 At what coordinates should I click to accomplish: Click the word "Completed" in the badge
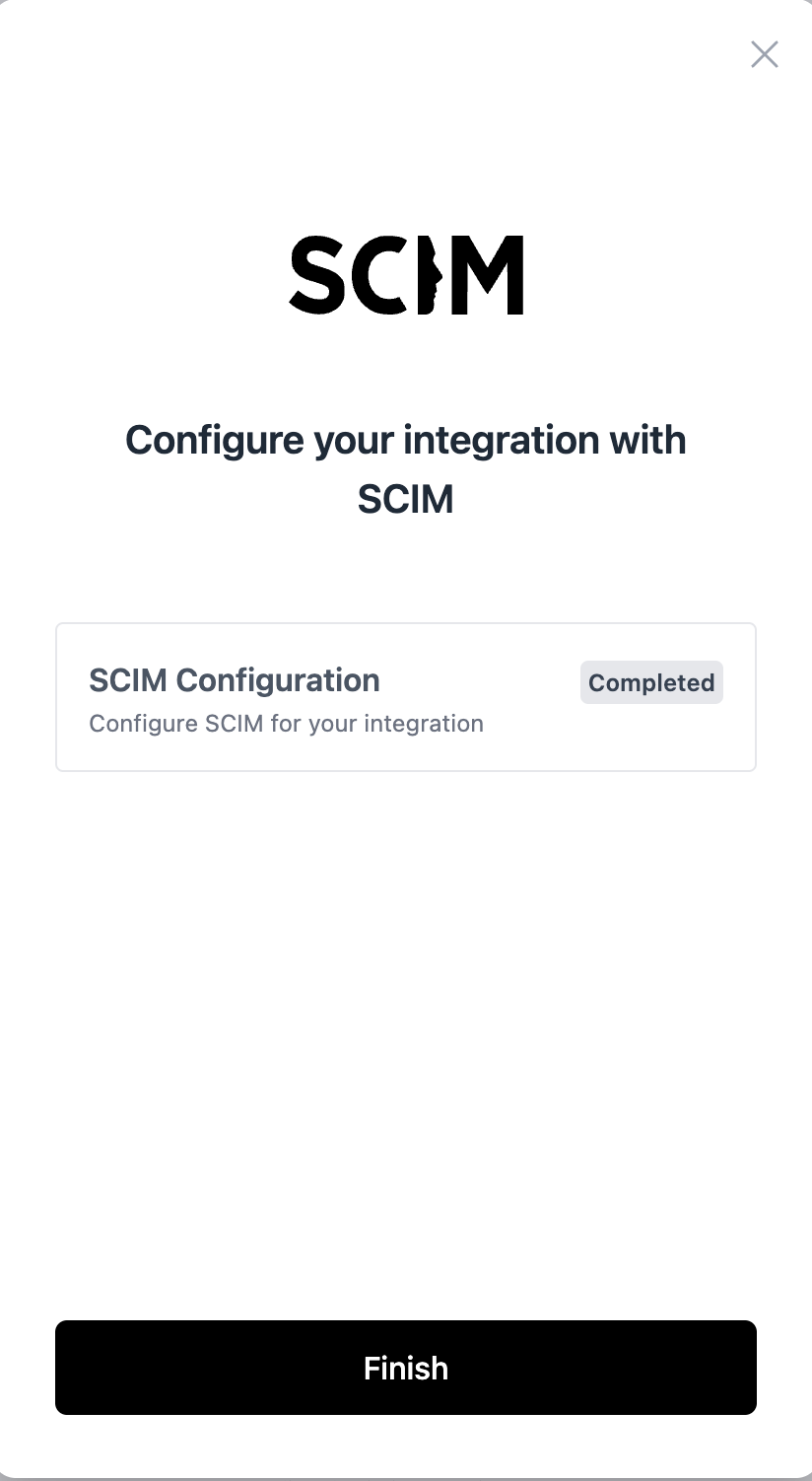pos(651,682)
